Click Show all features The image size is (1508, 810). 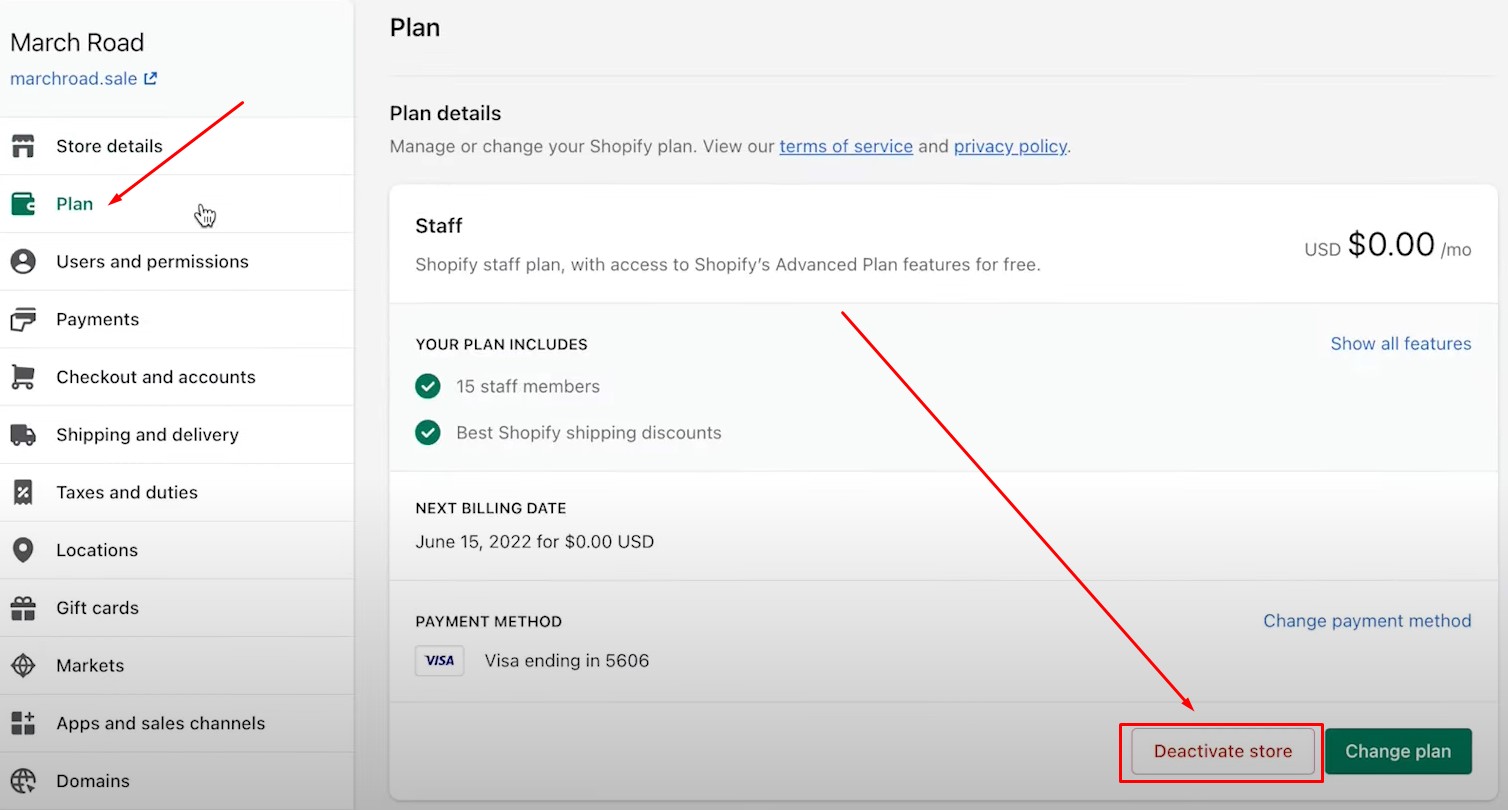(1401, 344)
